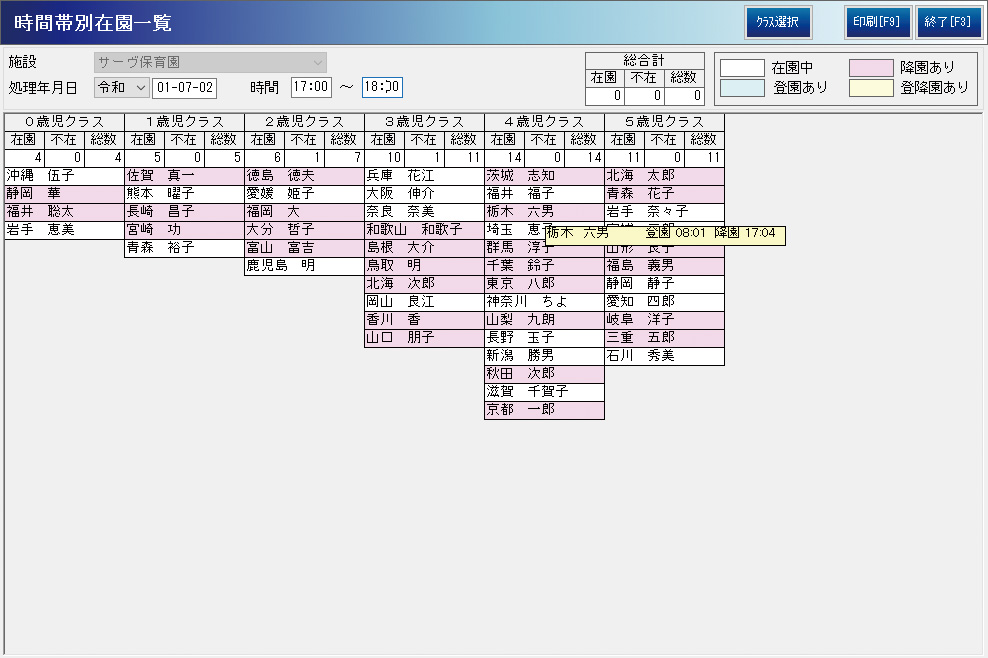Click the 登園あり light blue swatch
Screen dimensions: 988x658
click(x=742, y=87)
